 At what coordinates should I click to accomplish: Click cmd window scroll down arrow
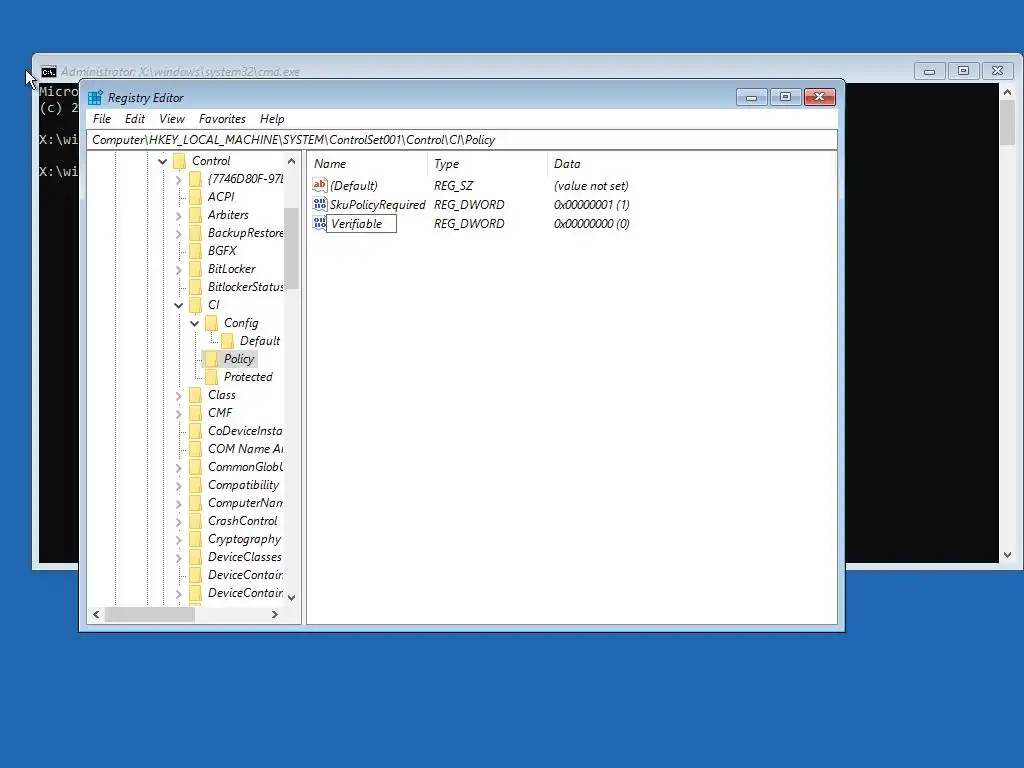coord(1007,555)
